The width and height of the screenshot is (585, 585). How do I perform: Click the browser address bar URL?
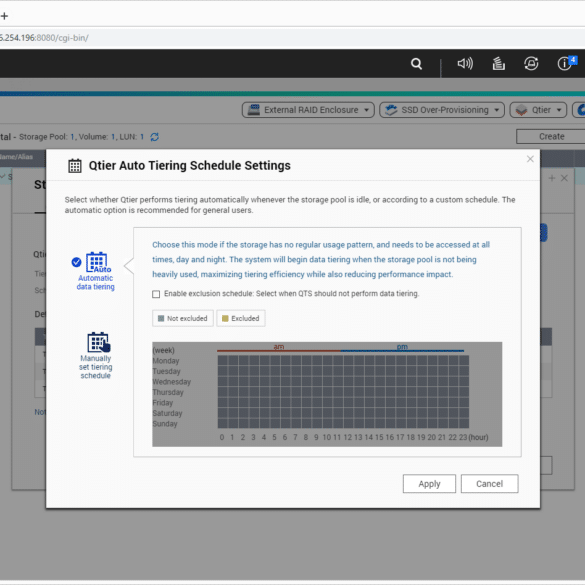click(x=44, y=38)
